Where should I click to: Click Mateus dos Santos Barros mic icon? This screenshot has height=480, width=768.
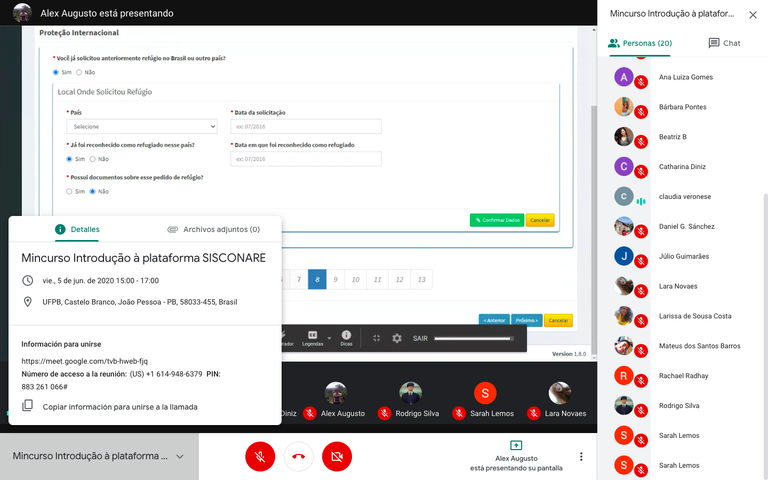pyautogui.click(x=641, y=352)
